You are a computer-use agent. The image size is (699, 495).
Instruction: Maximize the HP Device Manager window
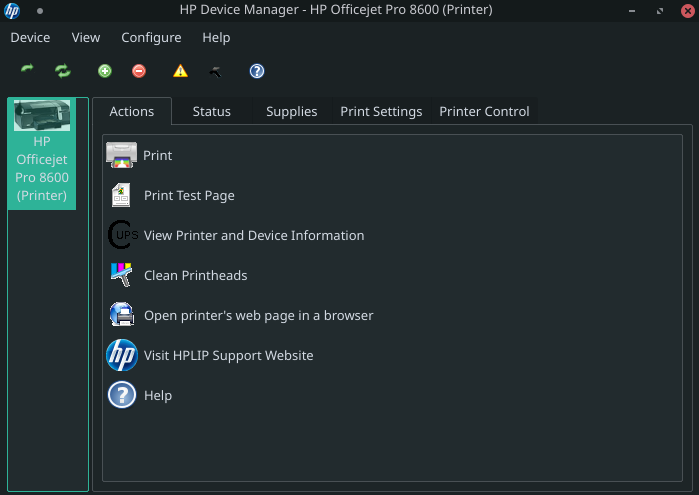660,11
